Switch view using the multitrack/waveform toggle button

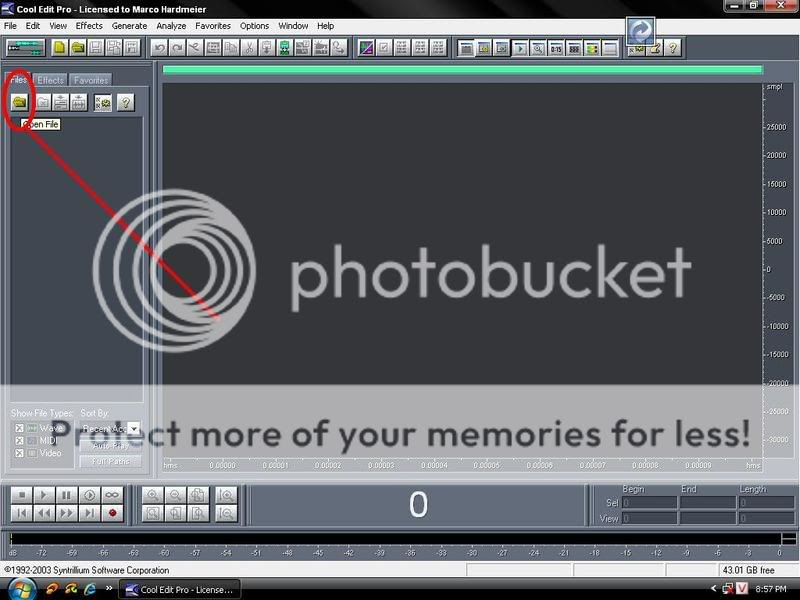(x=26, y=48)
